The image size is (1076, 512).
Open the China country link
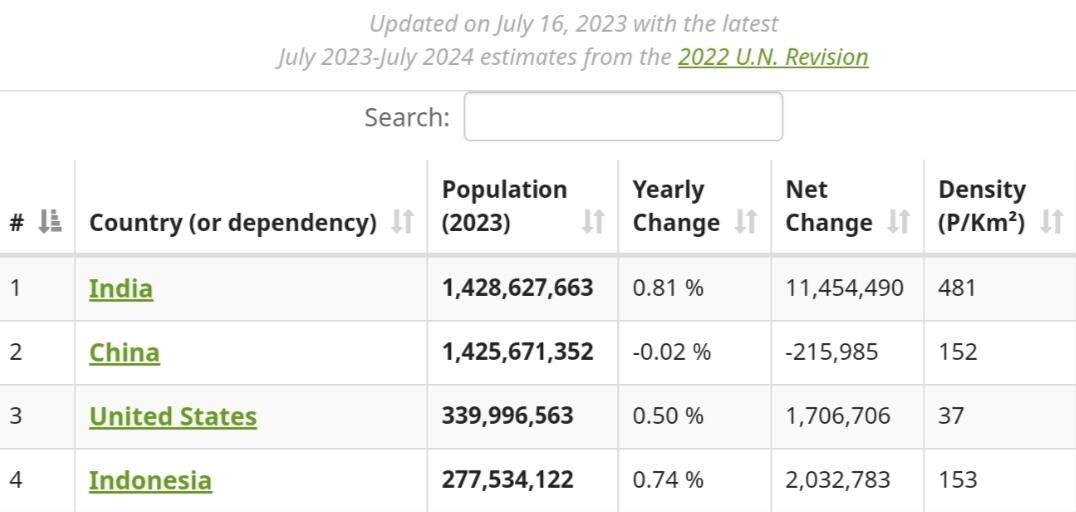pyautogui.click(x=124, y=352)
